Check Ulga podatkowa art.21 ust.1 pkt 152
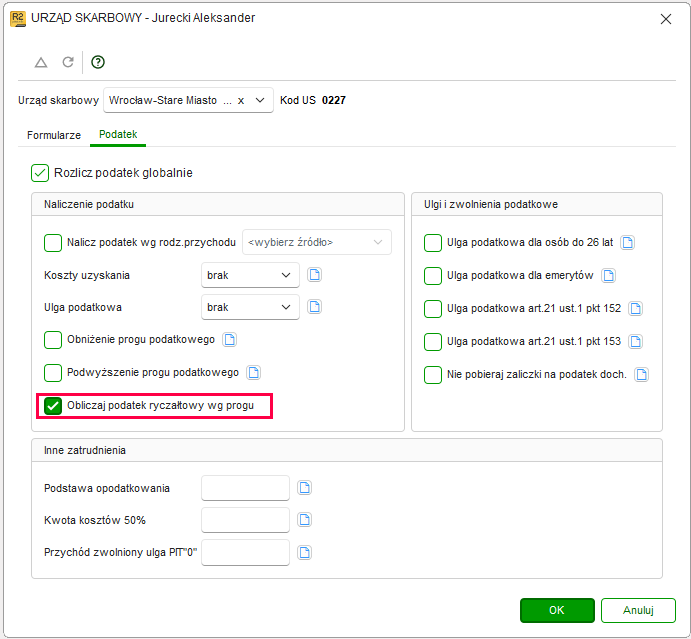Screen dimensions: 691x639 (x=433, y=309)
